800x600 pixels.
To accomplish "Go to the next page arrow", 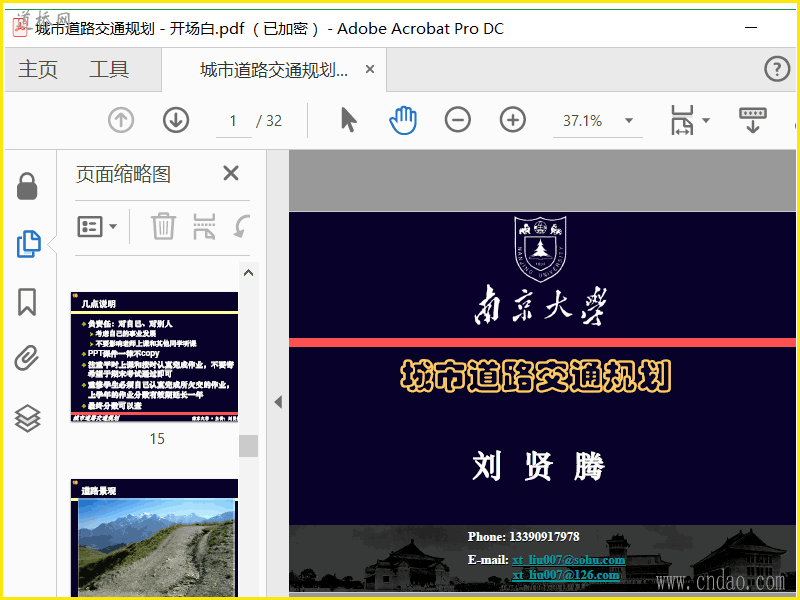I will pos(176,120).
